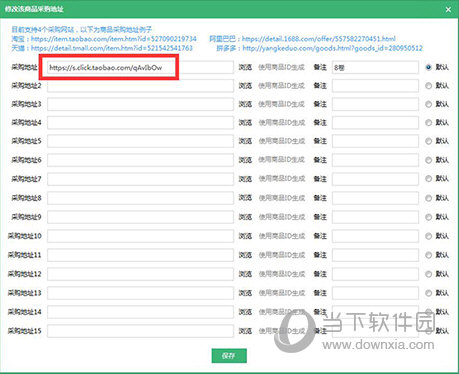Focus the 备注 field on 采购地址2 row
Screen dimensions: 459x374
pyautogui.click(x=375, y=86)
